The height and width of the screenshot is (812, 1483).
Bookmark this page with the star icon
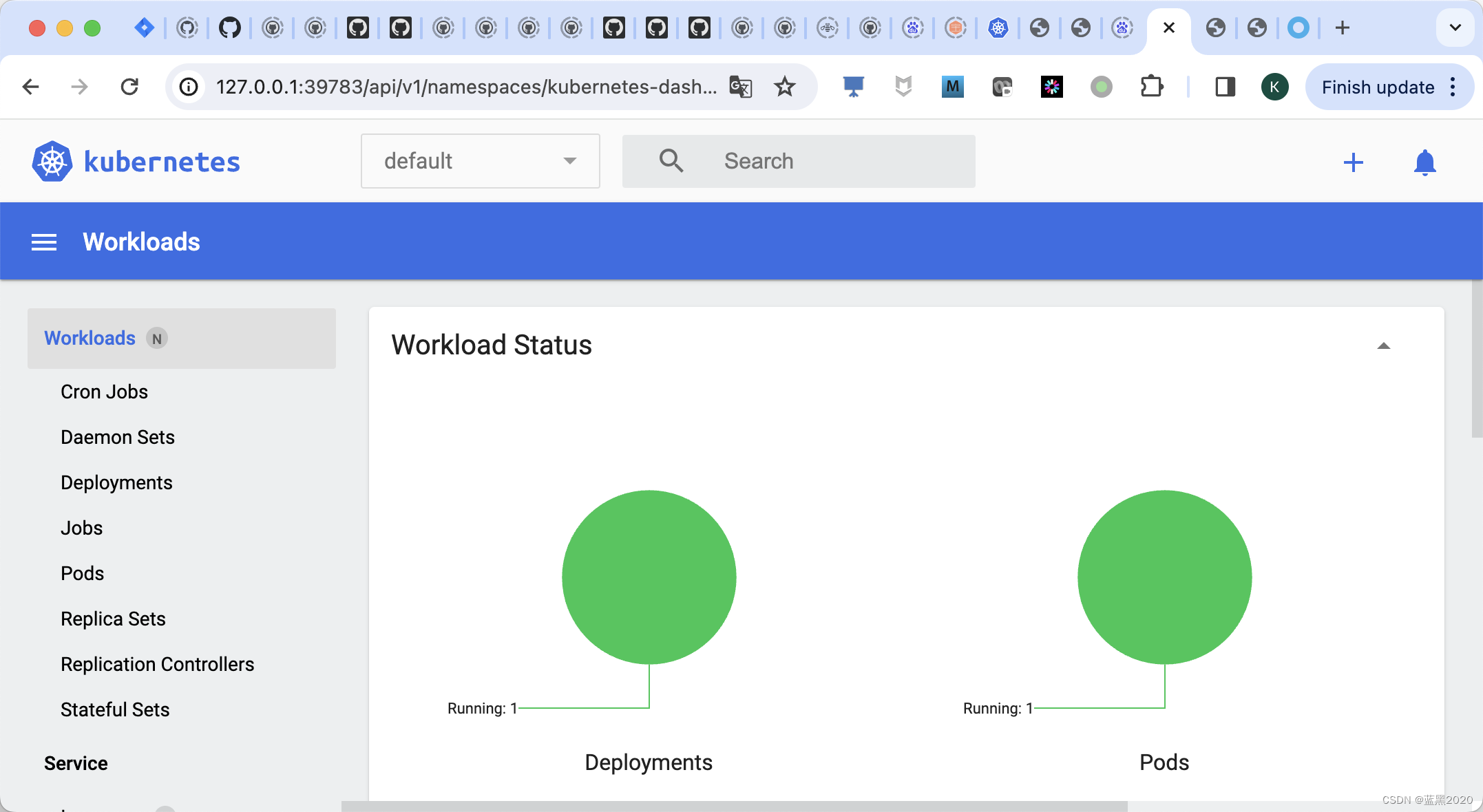click(784, 87)
